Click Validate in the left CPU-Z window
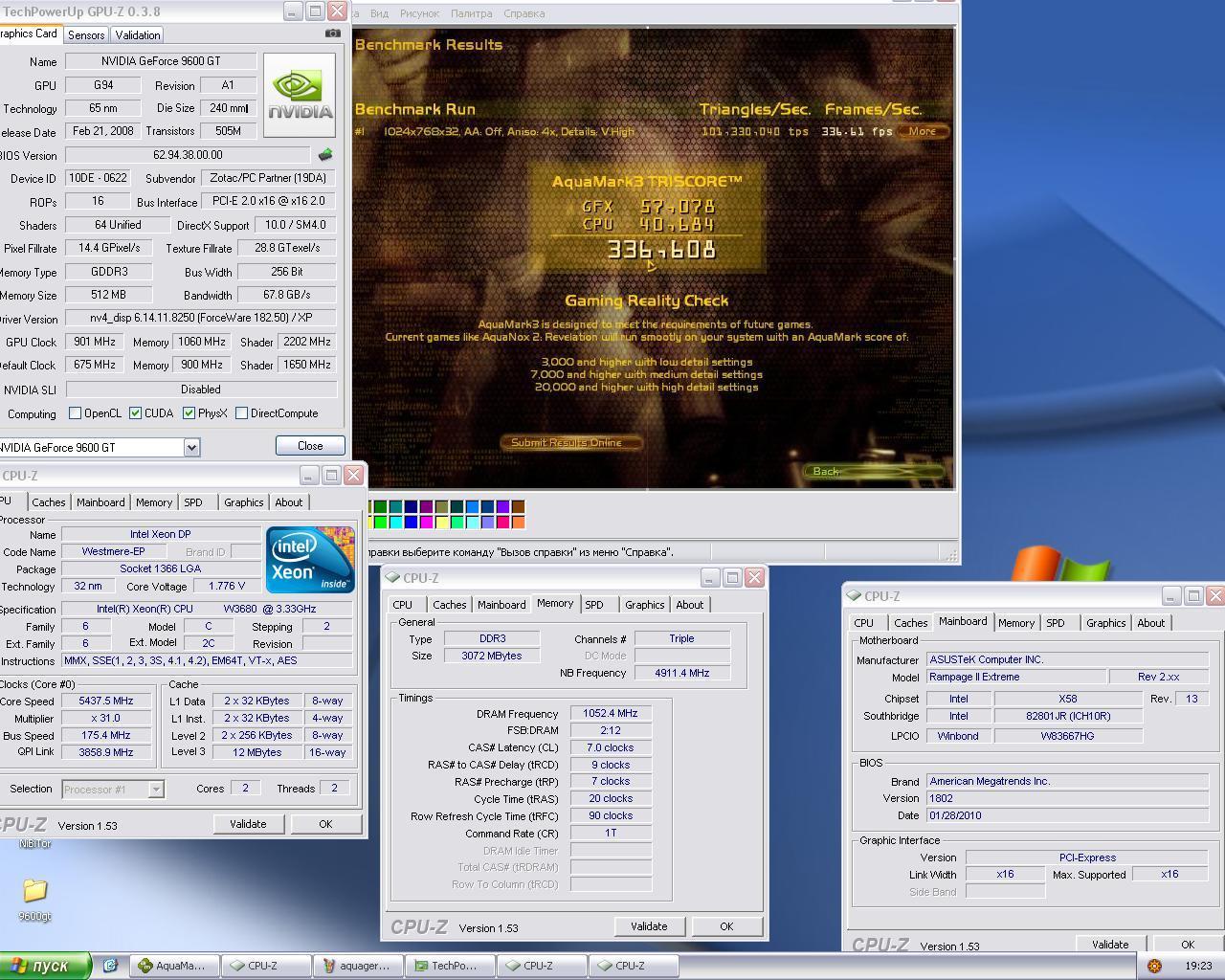The image size is (1225, 980). [248, 824]
